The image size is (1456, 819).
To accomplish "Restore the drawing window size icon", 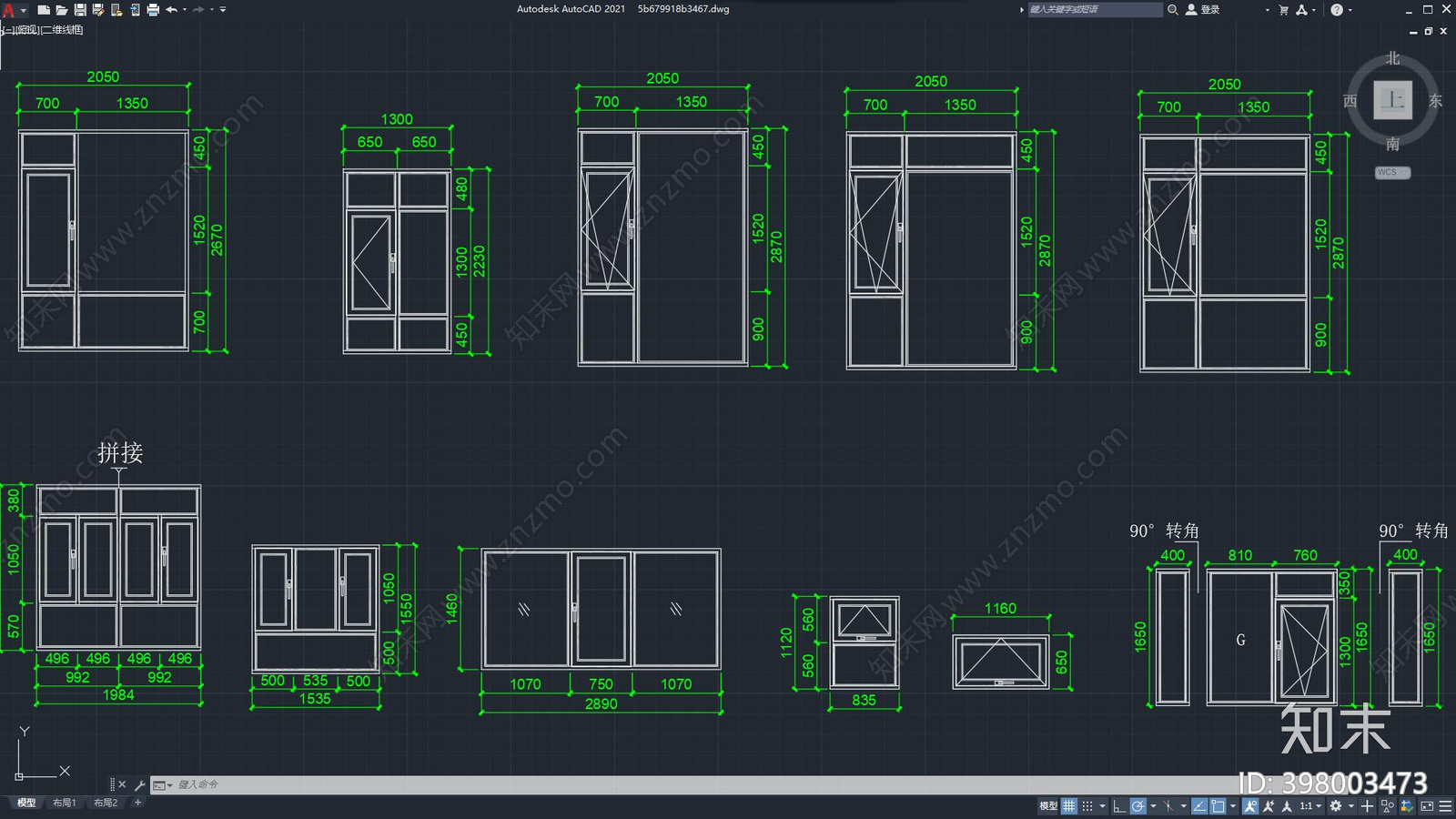I will point(1428,31).
